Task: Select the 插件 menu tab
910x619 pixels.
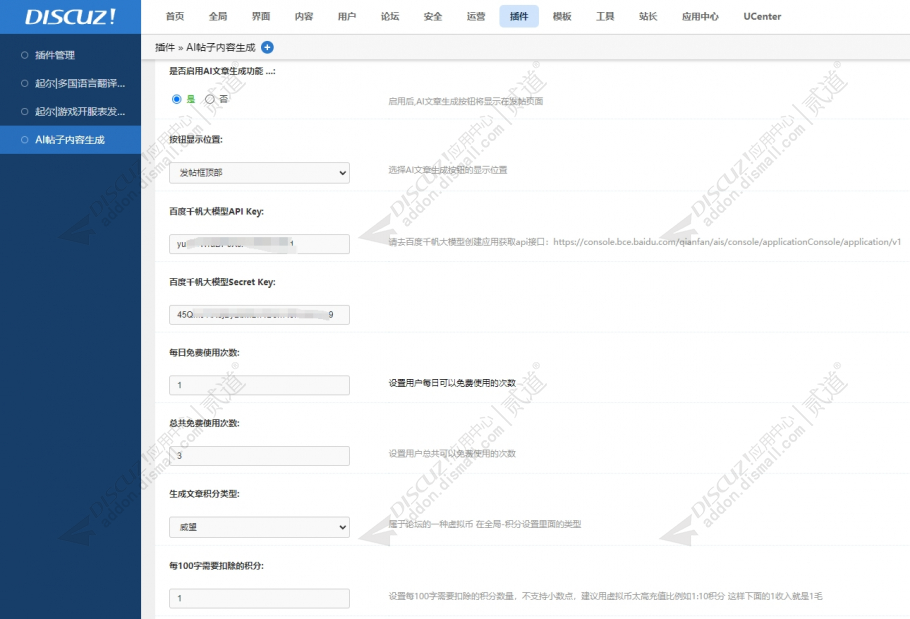Action: click(x=519, y=16)
